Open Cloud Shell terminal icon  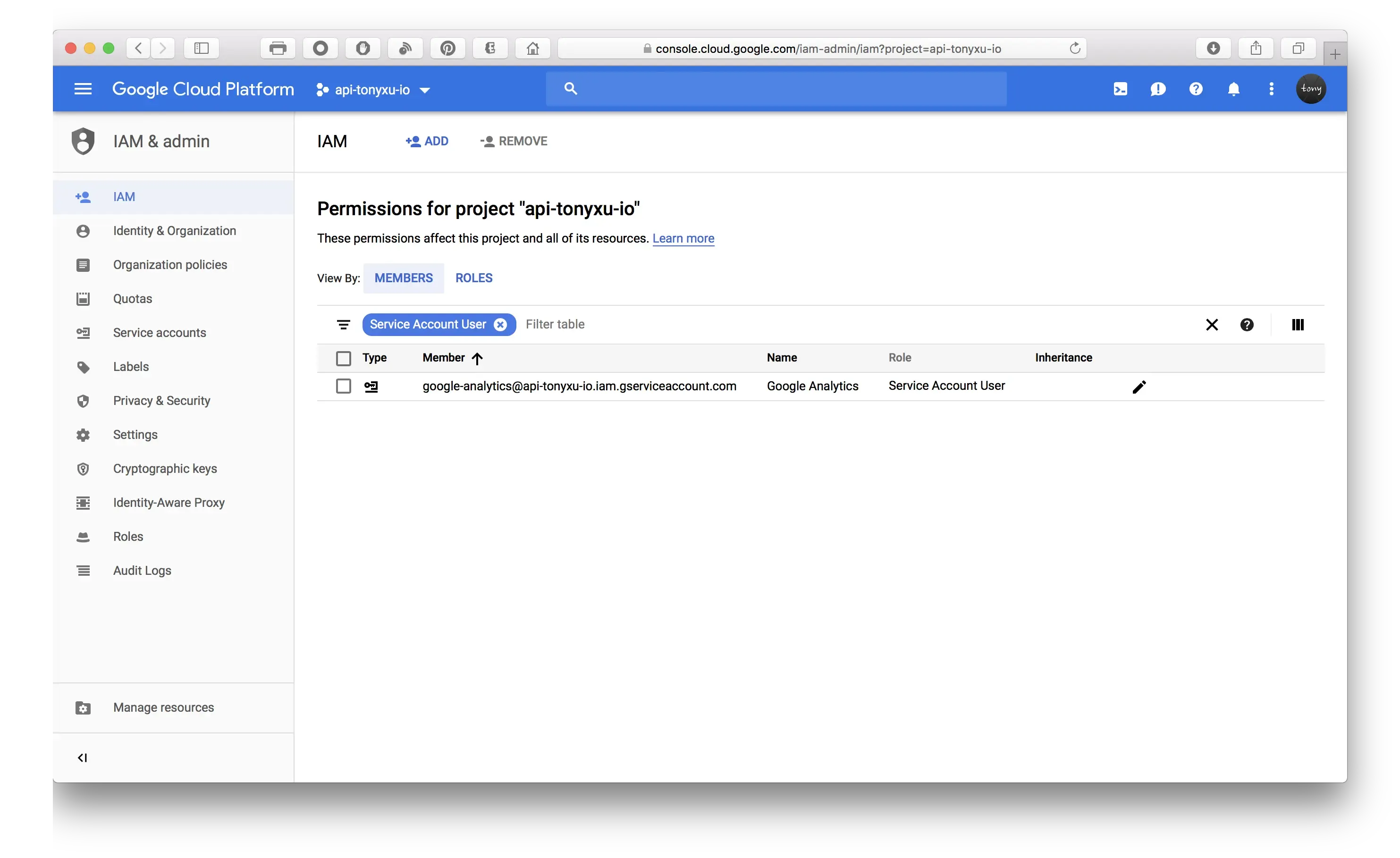tap(1120, 89)
